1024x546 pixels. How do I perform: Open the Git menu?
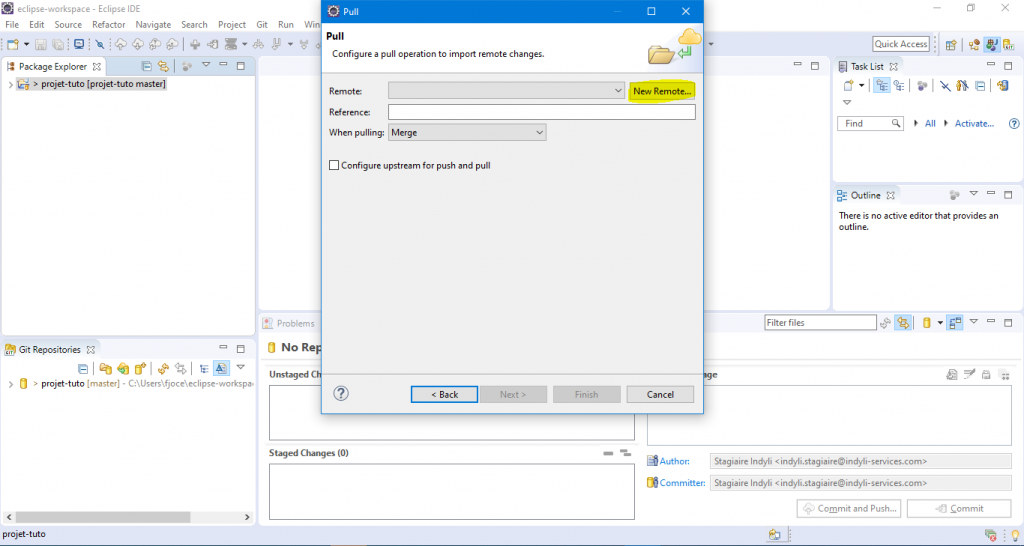click(x=262, y=25)
